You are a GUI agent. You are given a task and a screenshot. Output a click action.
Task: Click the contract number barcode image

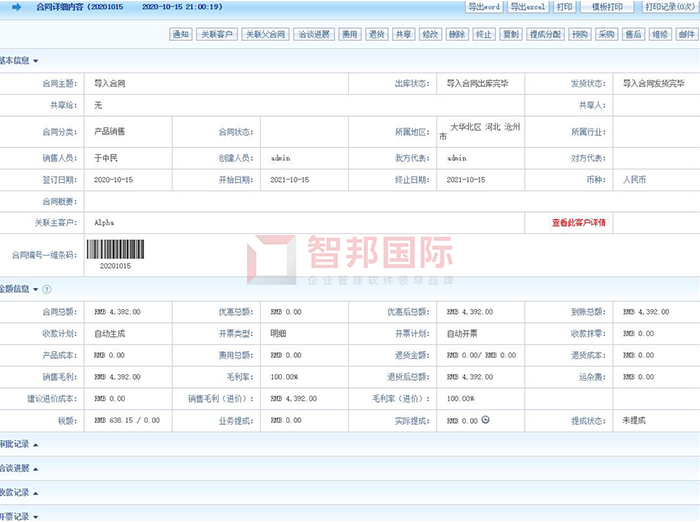115,249
